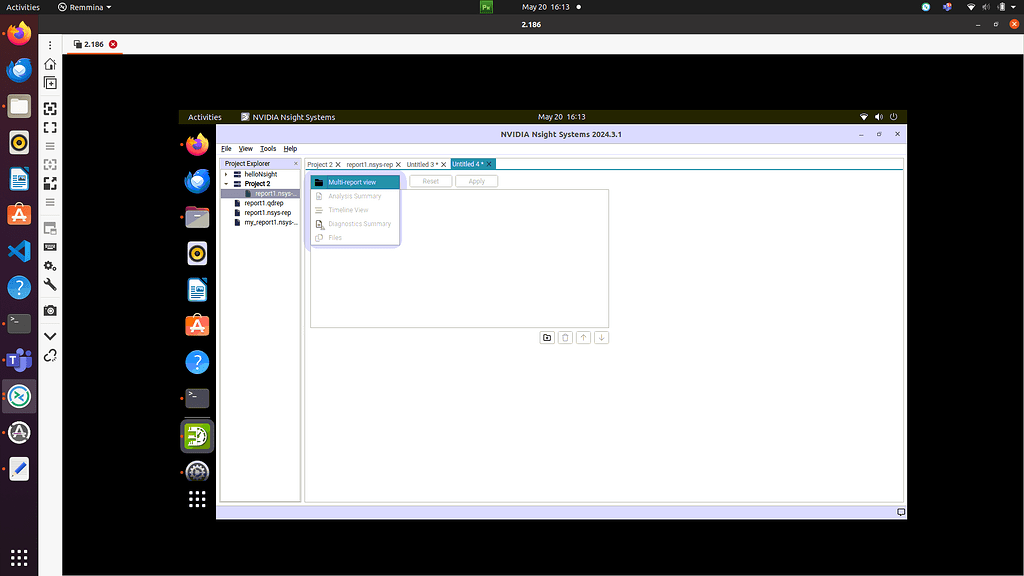
Task: Click the move report down arrow icon
Action: pyautogui.click(x=601, y=337)
